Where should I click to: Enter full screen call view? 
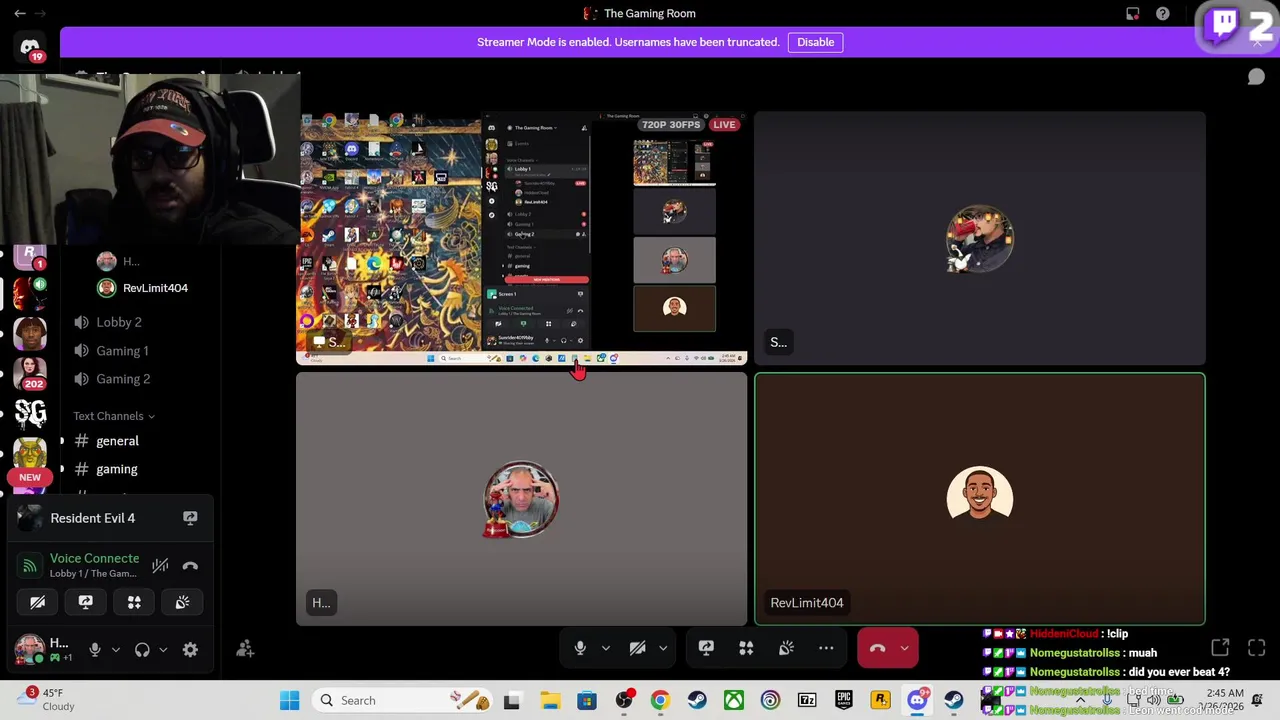click(x=1257, y=648)
